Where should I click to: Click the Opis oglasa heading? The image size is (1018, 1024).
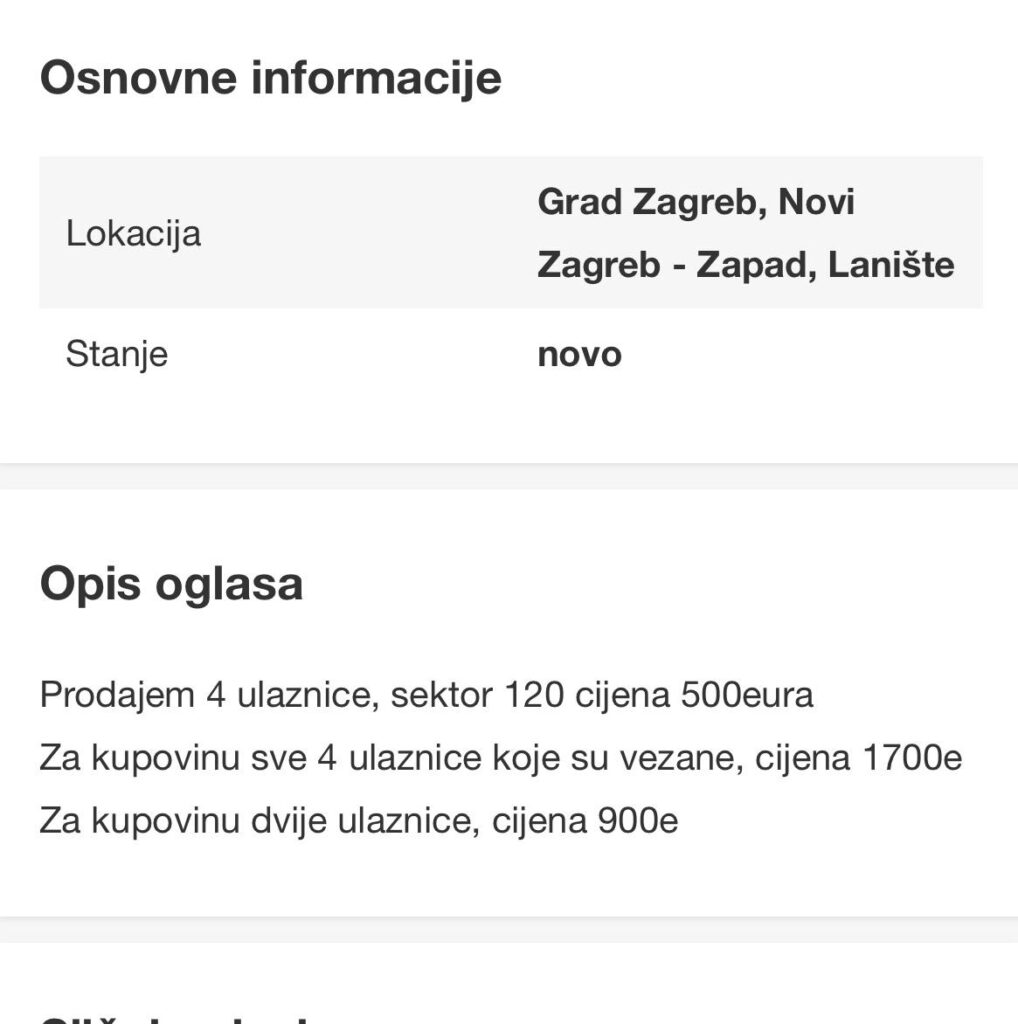[171, 584]
